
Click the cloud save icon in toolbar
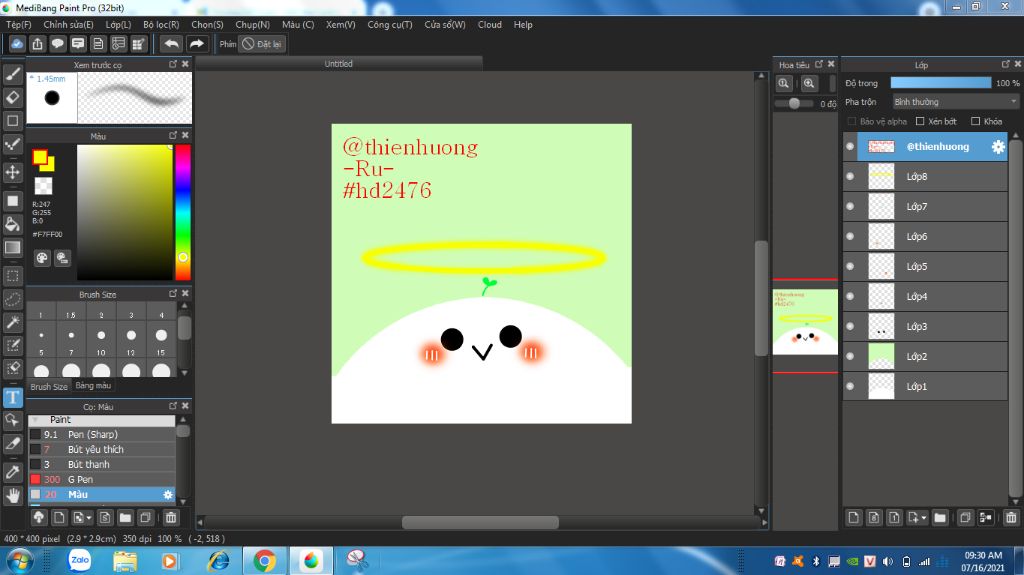17,44
